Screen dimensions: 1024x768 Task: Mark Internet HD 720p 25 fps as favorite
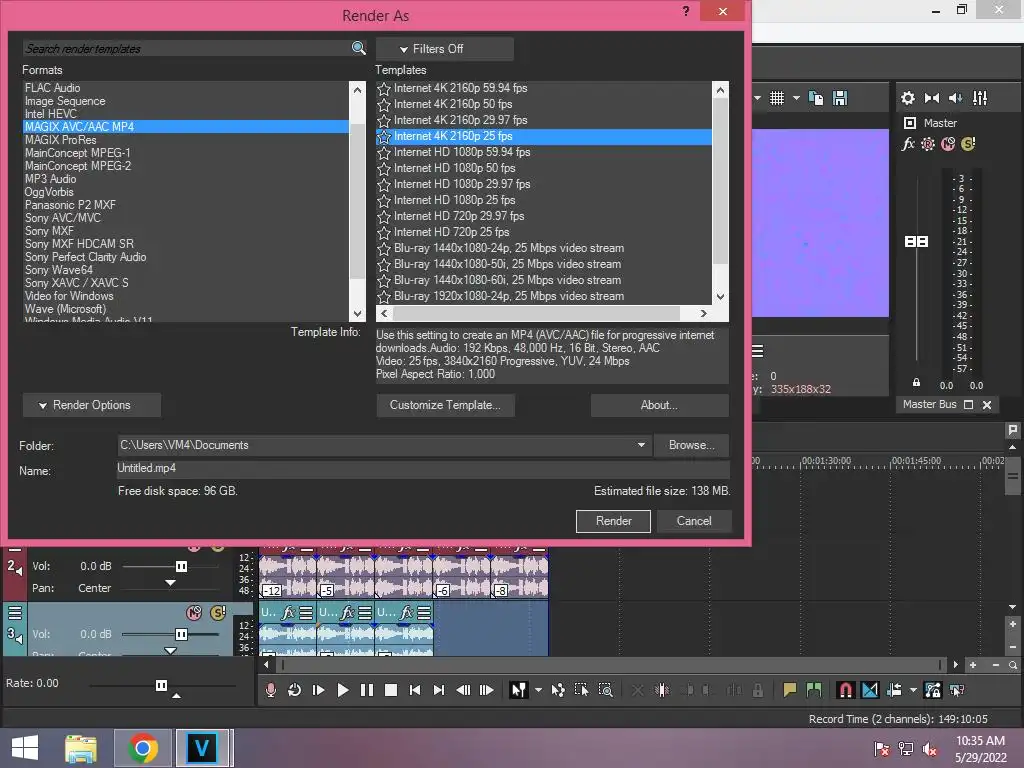384,232
